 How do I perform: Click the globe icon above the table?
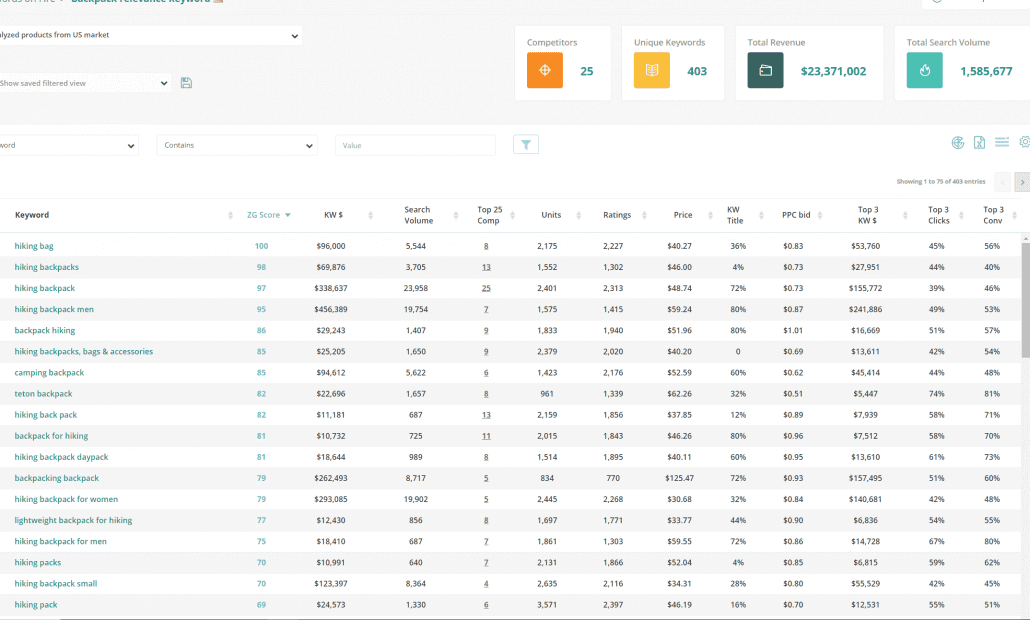point(958,143)
